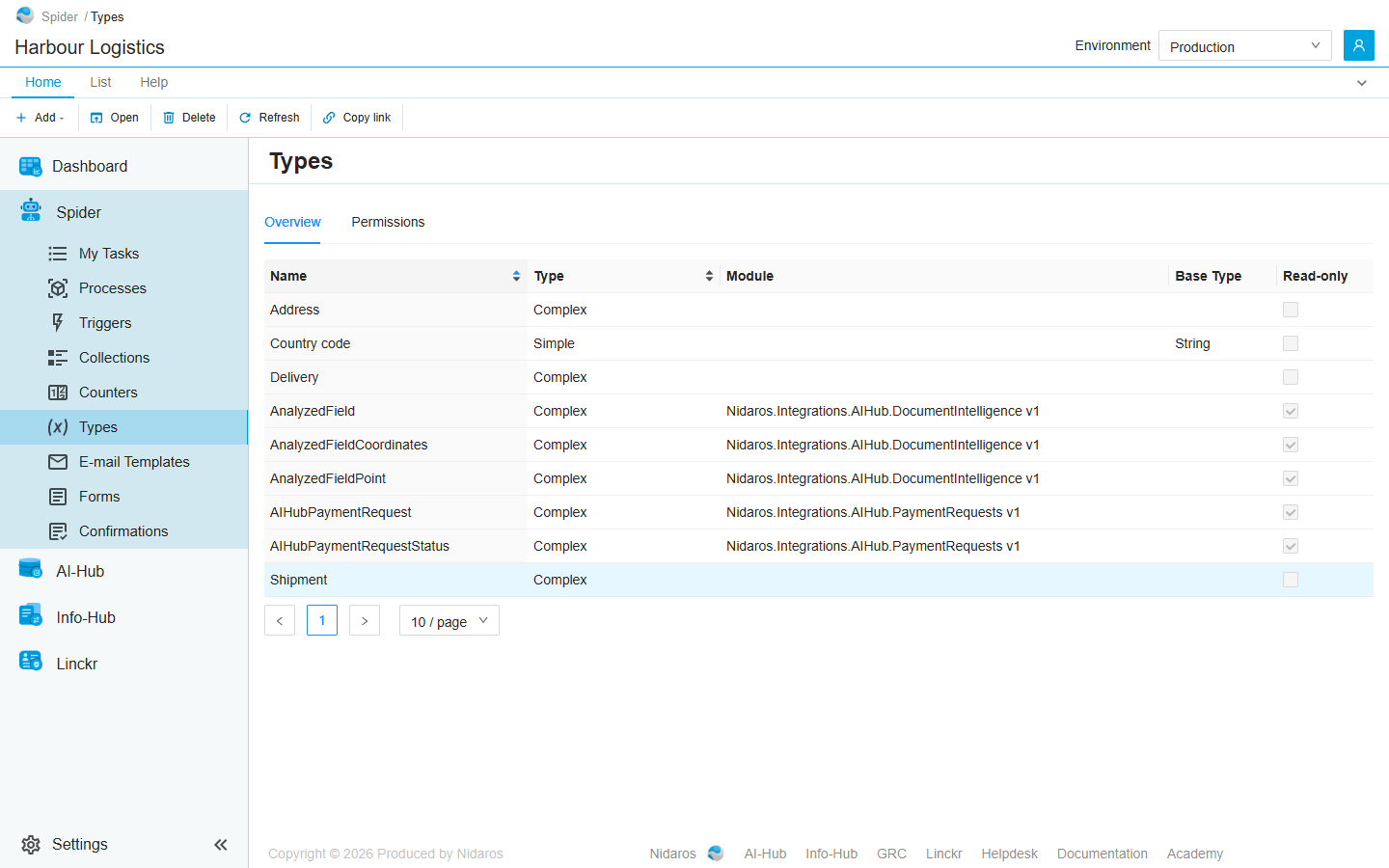The height and width of the screenshot is (868, 1389).
Task: Go to next page arrow
Action: click(x=365, y=620)
